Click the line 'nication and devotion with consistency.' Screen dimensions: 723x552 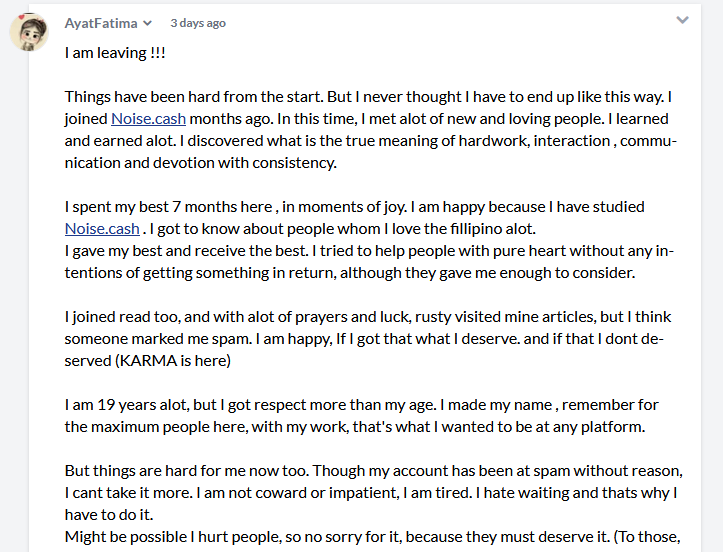point(201,163)
